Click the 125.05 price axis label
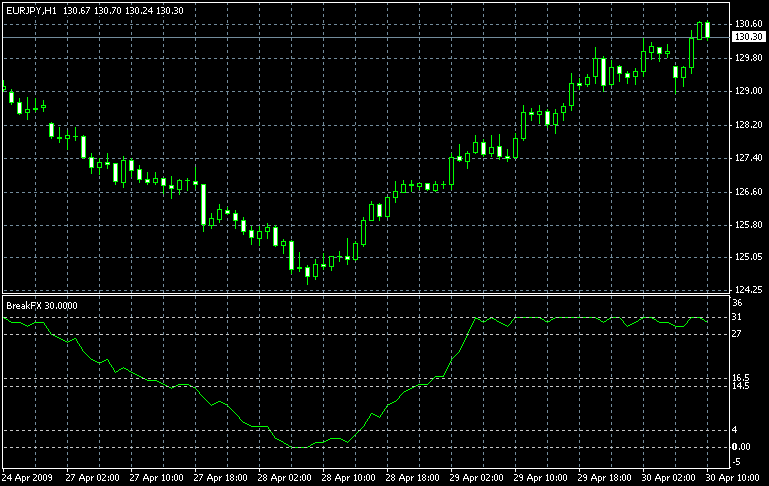Viewport: 769px width, 486px height. [748, 256]
